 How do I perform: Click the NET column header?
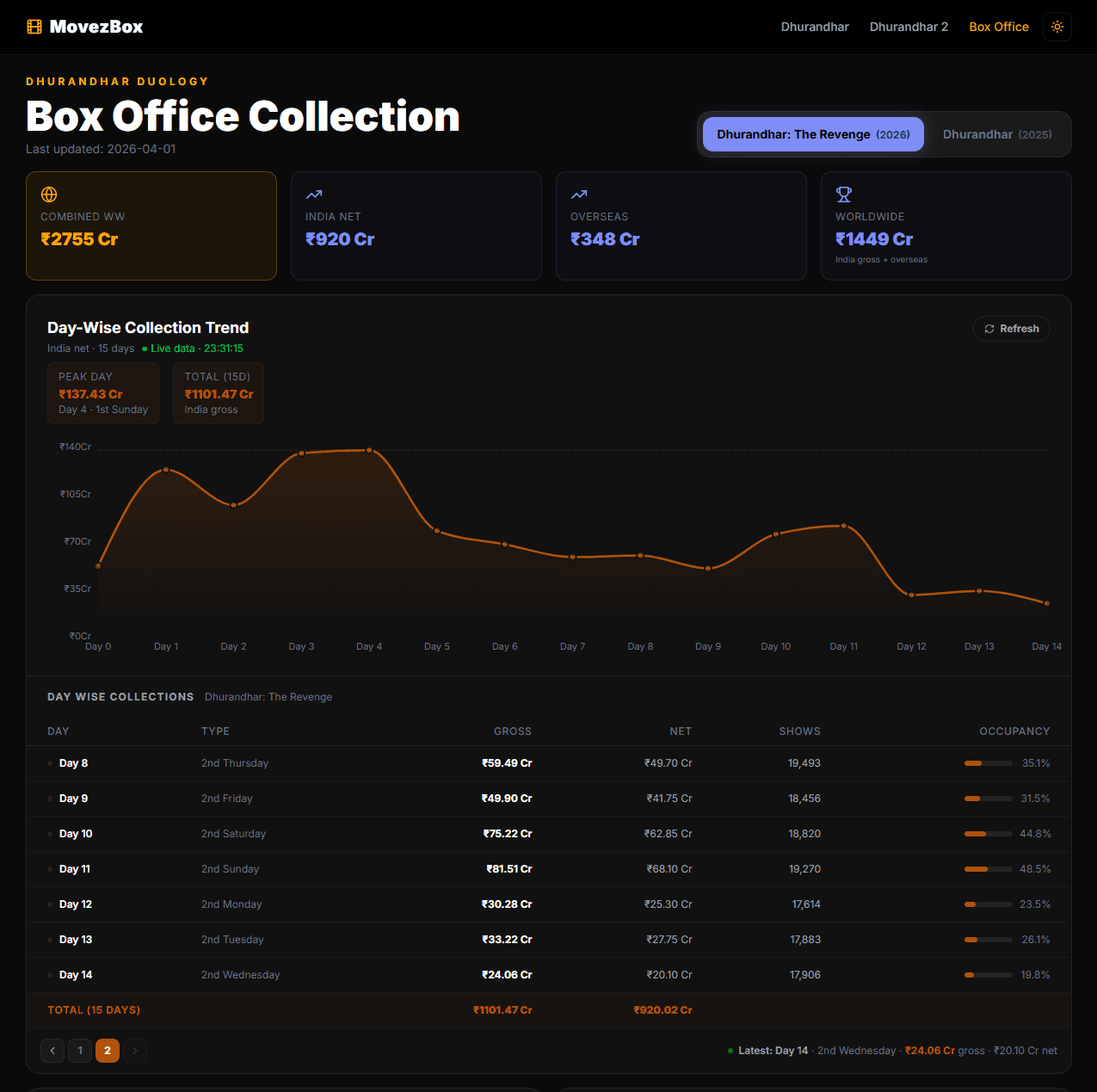pyautogui.click(x=681, y=731)
